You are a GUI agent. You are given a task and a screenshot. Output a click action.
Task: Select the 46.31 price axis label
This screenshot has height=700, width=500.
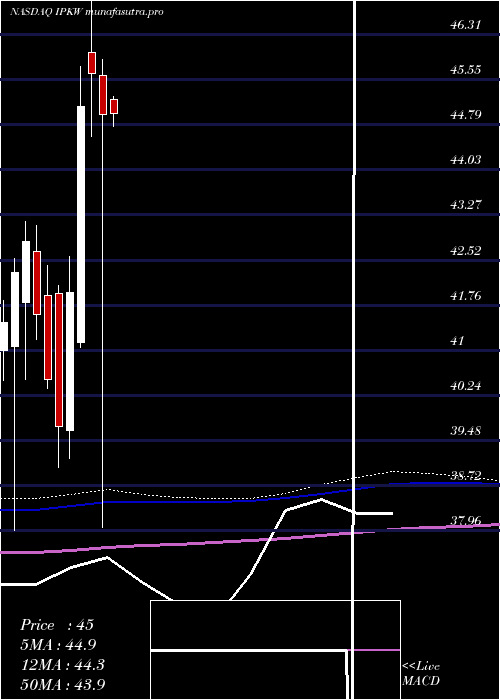(x=465, y=25)
